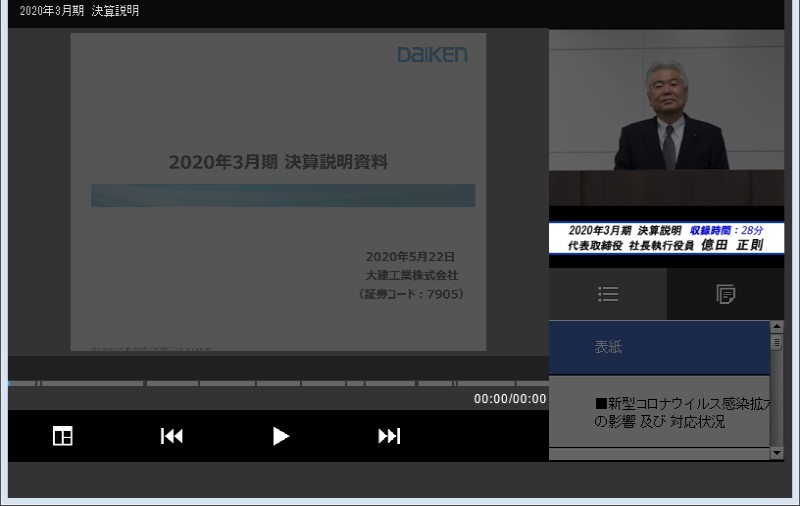Click the chapter list scroll-down arrow

pos(777,452)
